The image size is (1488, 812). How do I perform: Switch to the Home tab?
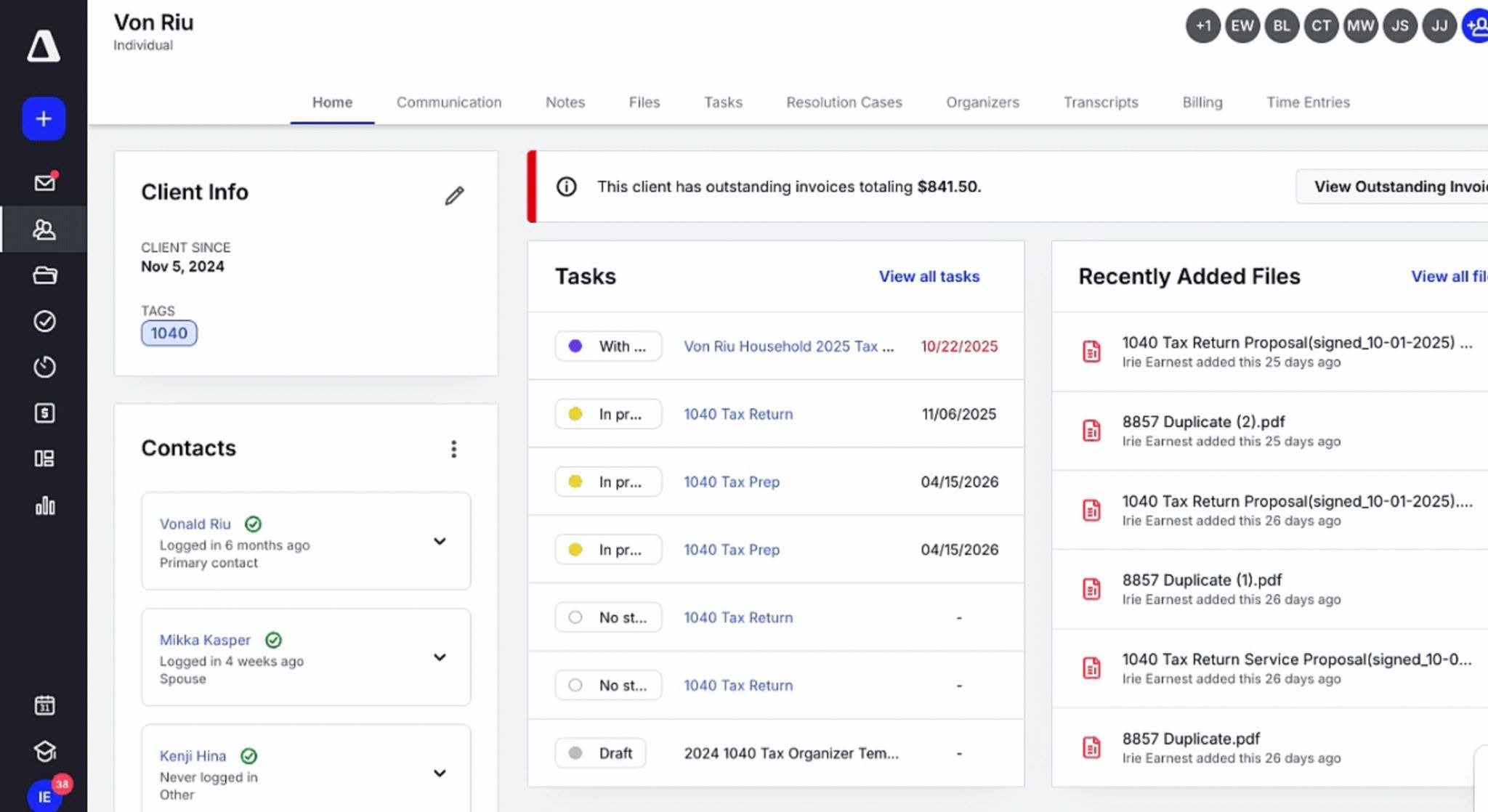pos(332,102)
